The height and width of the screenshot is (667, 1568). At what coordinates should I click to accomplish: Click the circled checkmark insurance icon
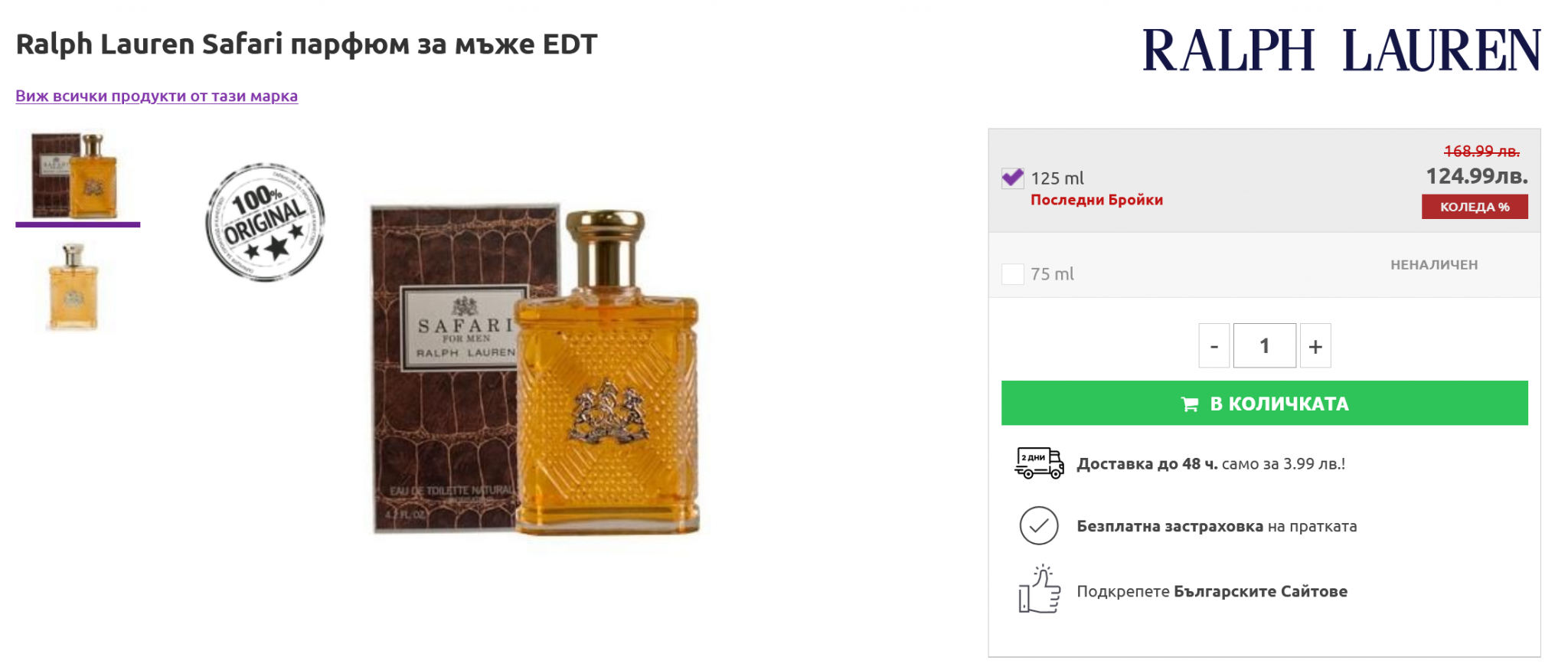1038,526
